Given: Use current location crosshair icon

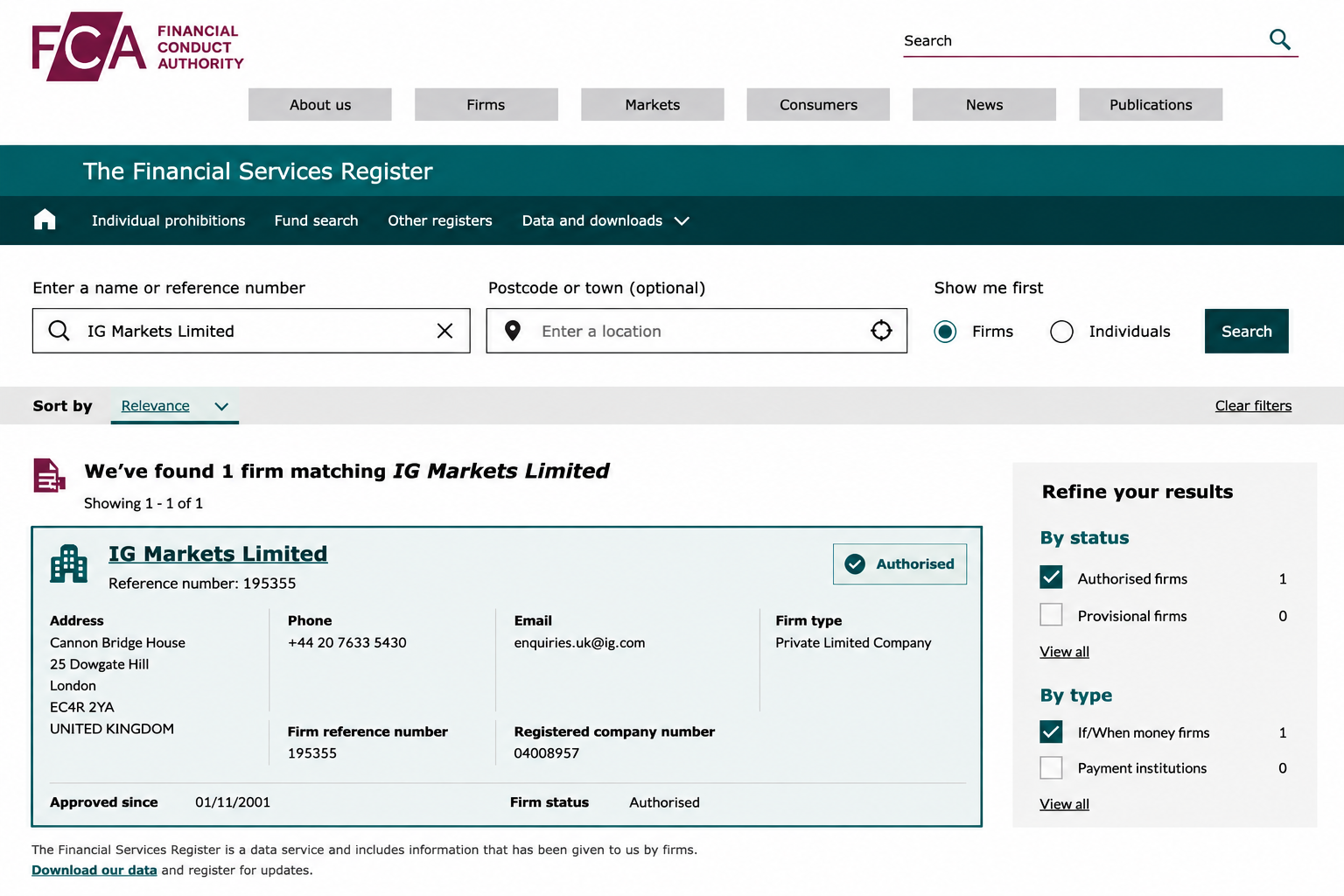Looking at the screenshot, I should click(881, 330).
